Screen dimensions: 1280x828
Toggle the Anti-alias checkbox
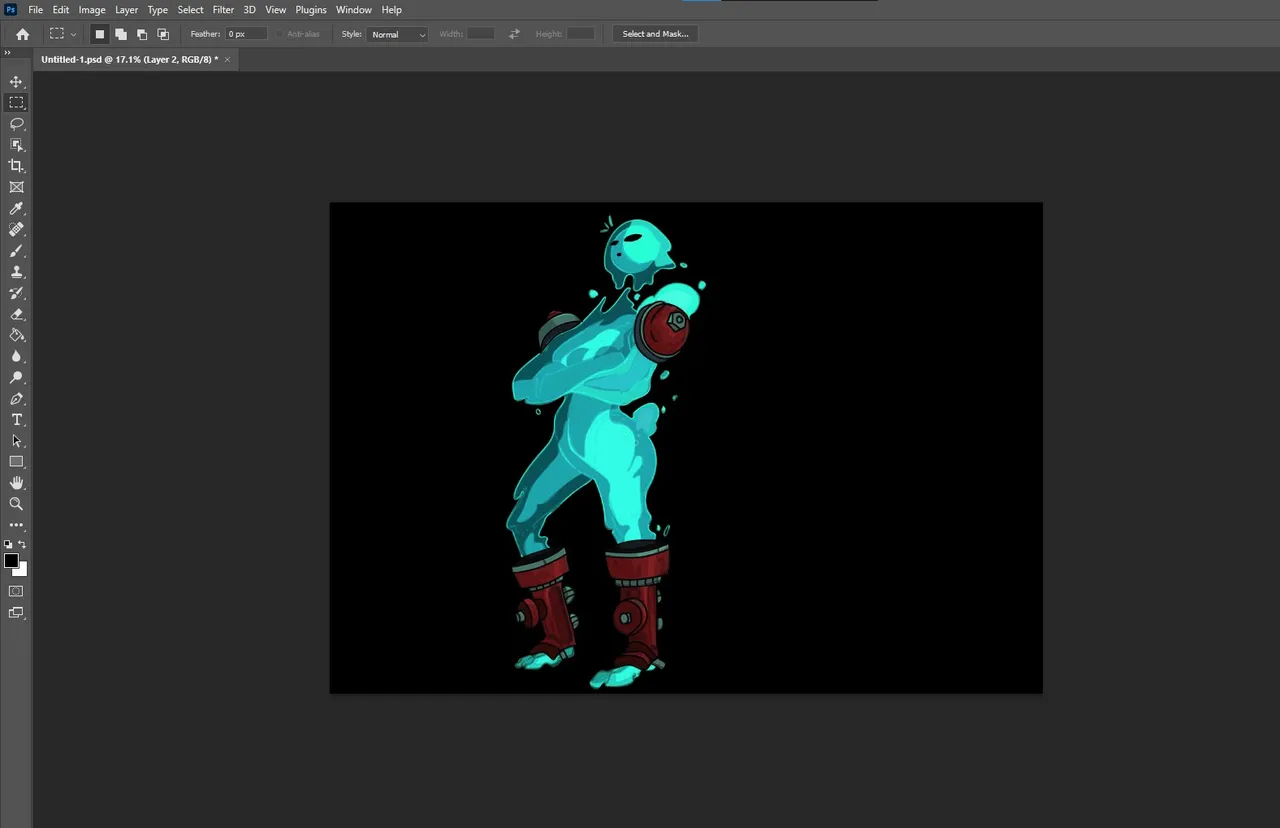(x=281, y=34)
